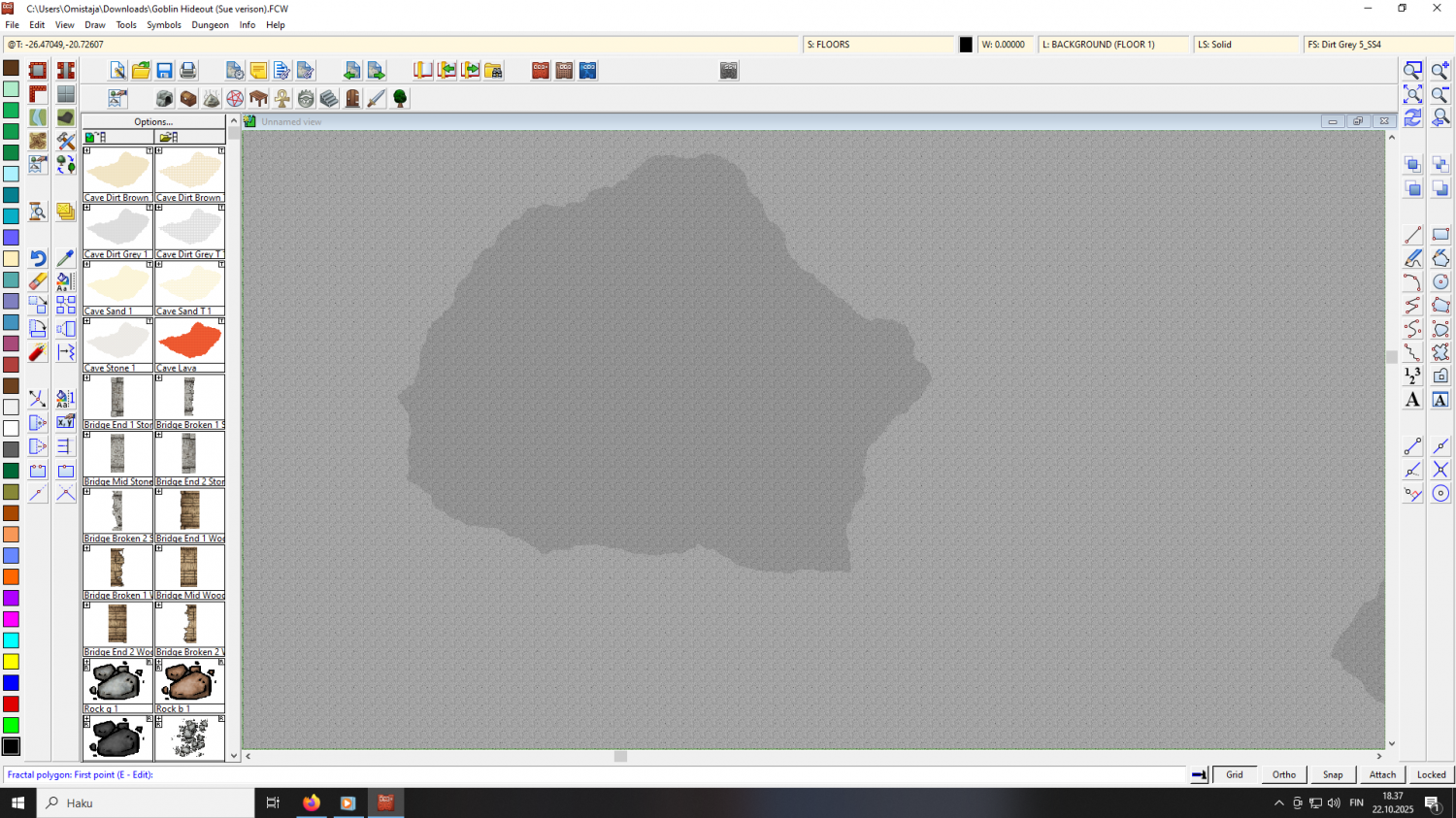Image resolution: width=1456 pixels, height=818 pixels.
Task: Open the Symbols menu
Action: point(163,25)
